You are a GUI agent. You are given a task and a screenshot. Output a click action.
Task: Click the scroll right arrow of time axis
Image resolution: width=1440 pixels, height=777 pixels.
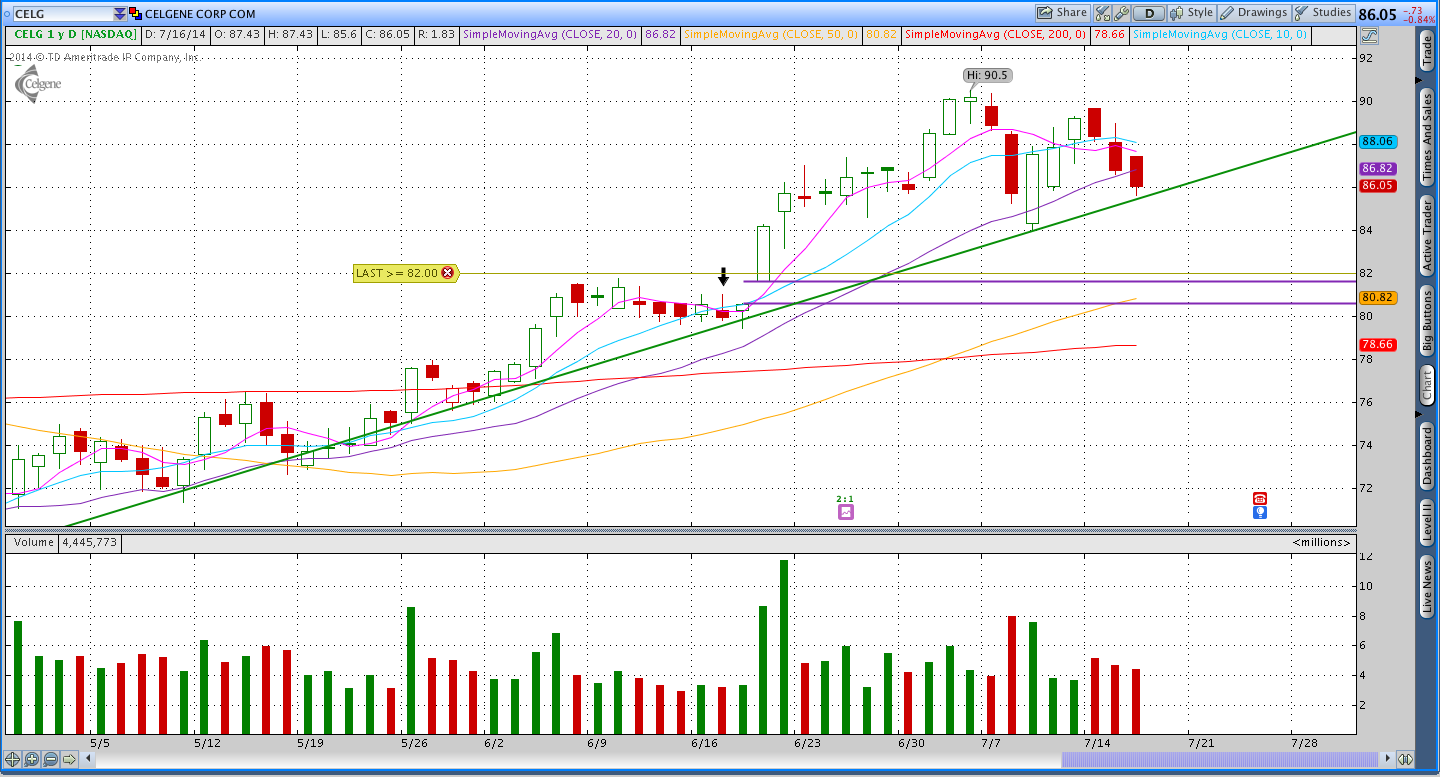[1389, 760]
